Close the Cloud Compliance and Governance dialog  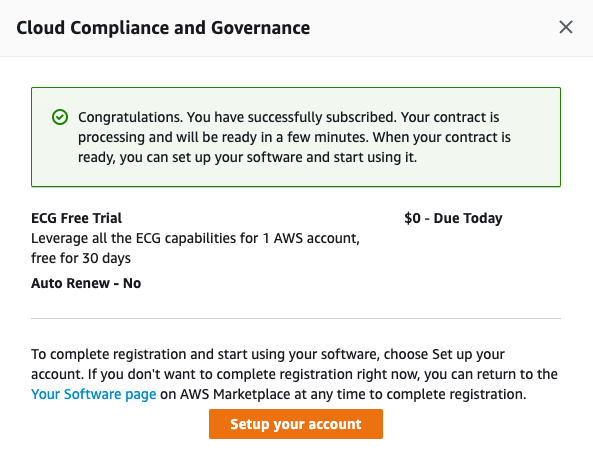point(566,27)
